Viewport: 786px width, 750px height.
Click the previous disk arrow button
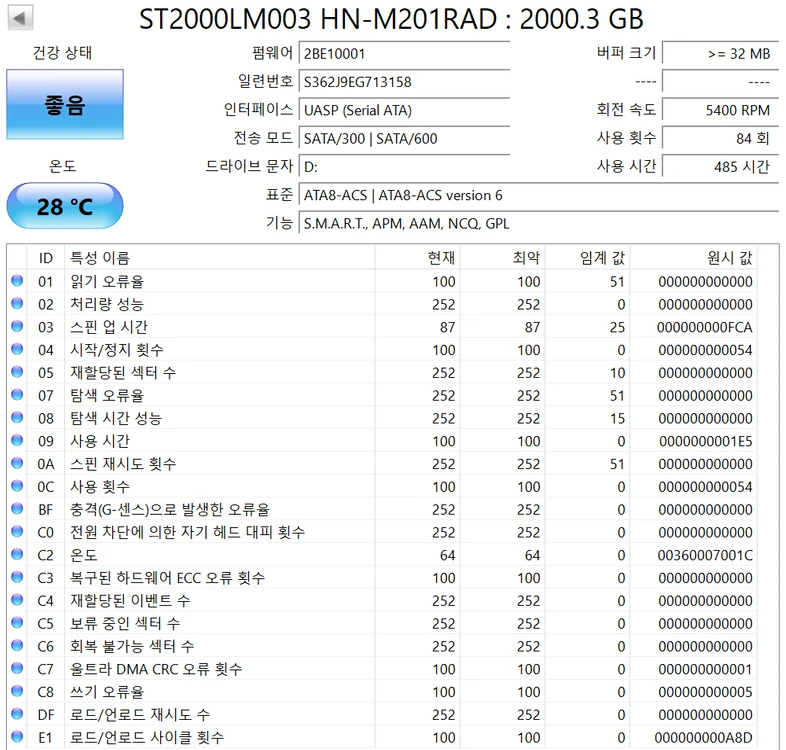click(x=20, y=18)
